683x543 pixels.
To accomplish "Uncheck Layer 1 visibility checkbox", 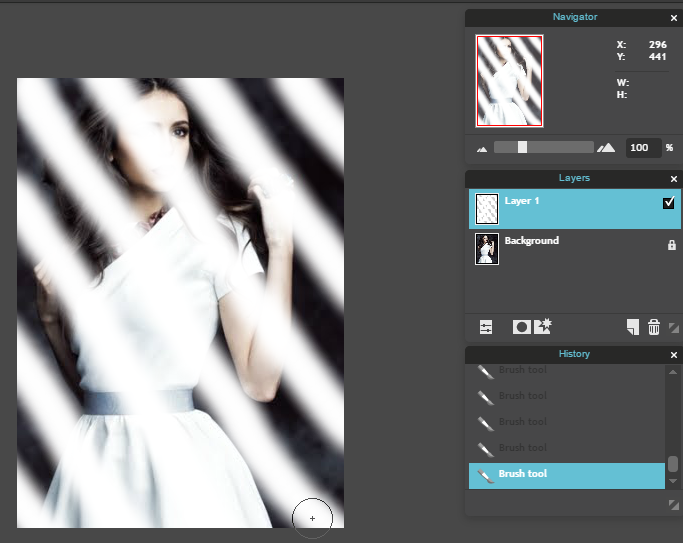I will click(669, 203).
